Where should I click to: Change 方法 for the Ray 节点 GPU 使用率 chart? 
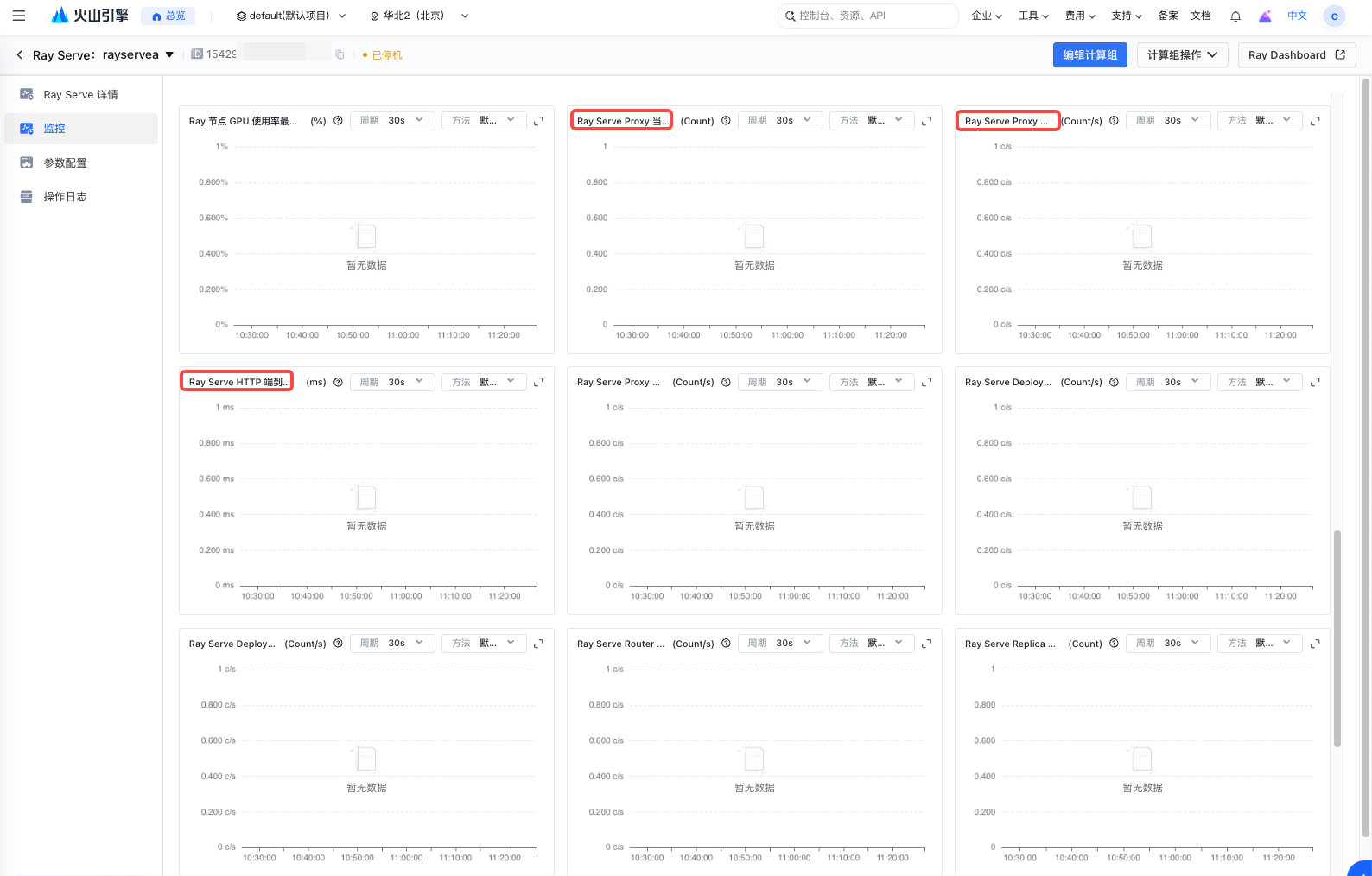point(484,120)
